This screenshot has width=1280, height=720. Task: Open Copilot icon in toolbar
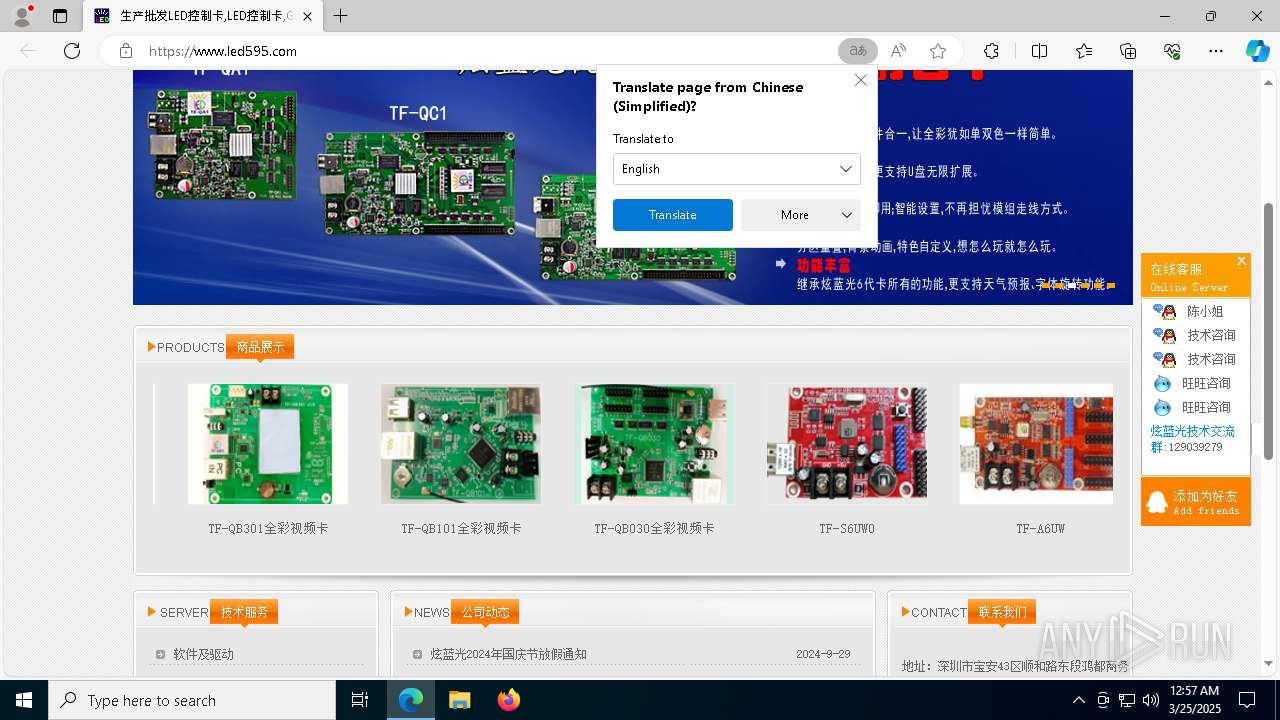(1257, 51)
